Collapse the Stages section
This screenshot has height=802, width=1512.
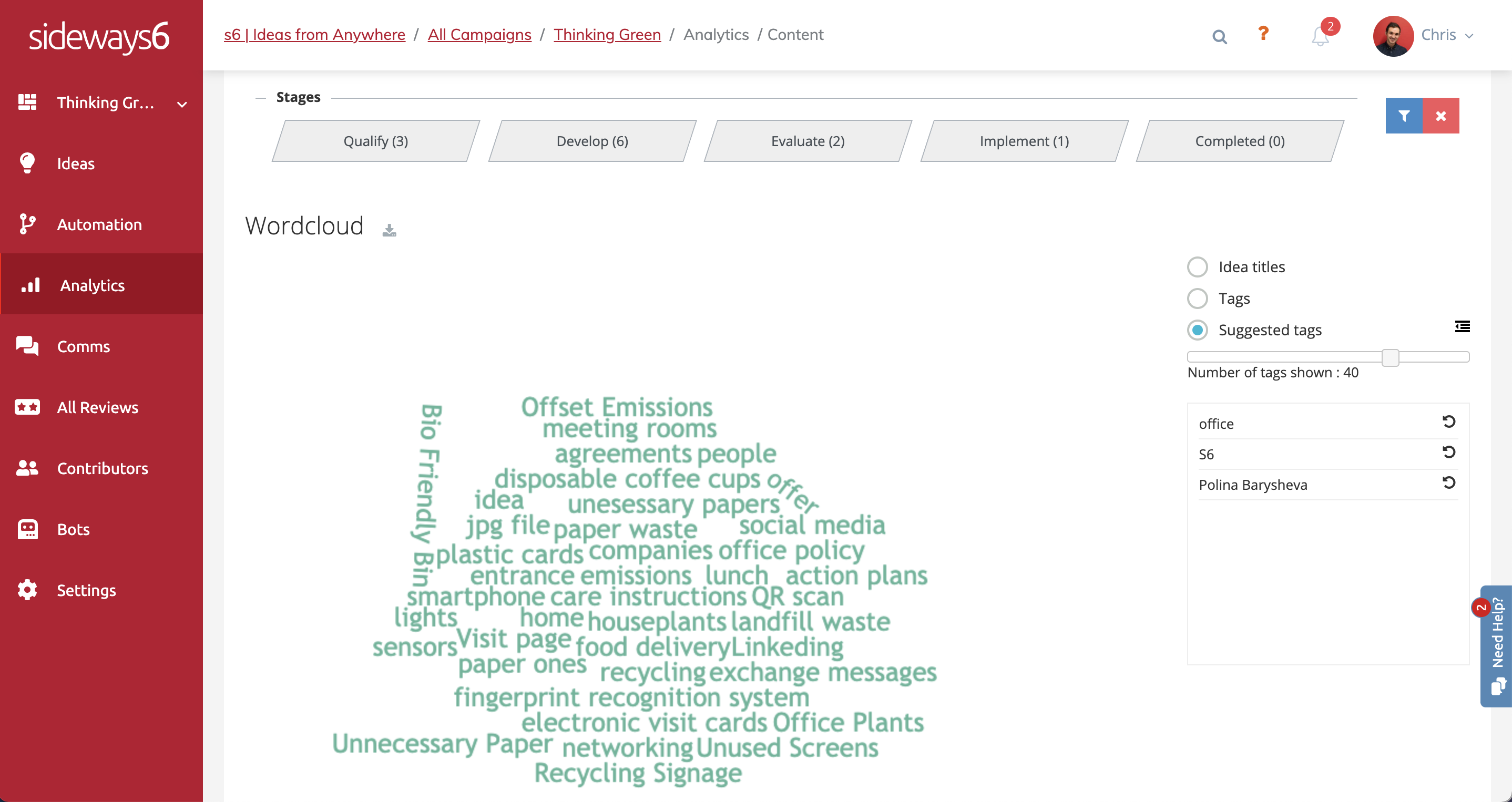click(261, 97)
